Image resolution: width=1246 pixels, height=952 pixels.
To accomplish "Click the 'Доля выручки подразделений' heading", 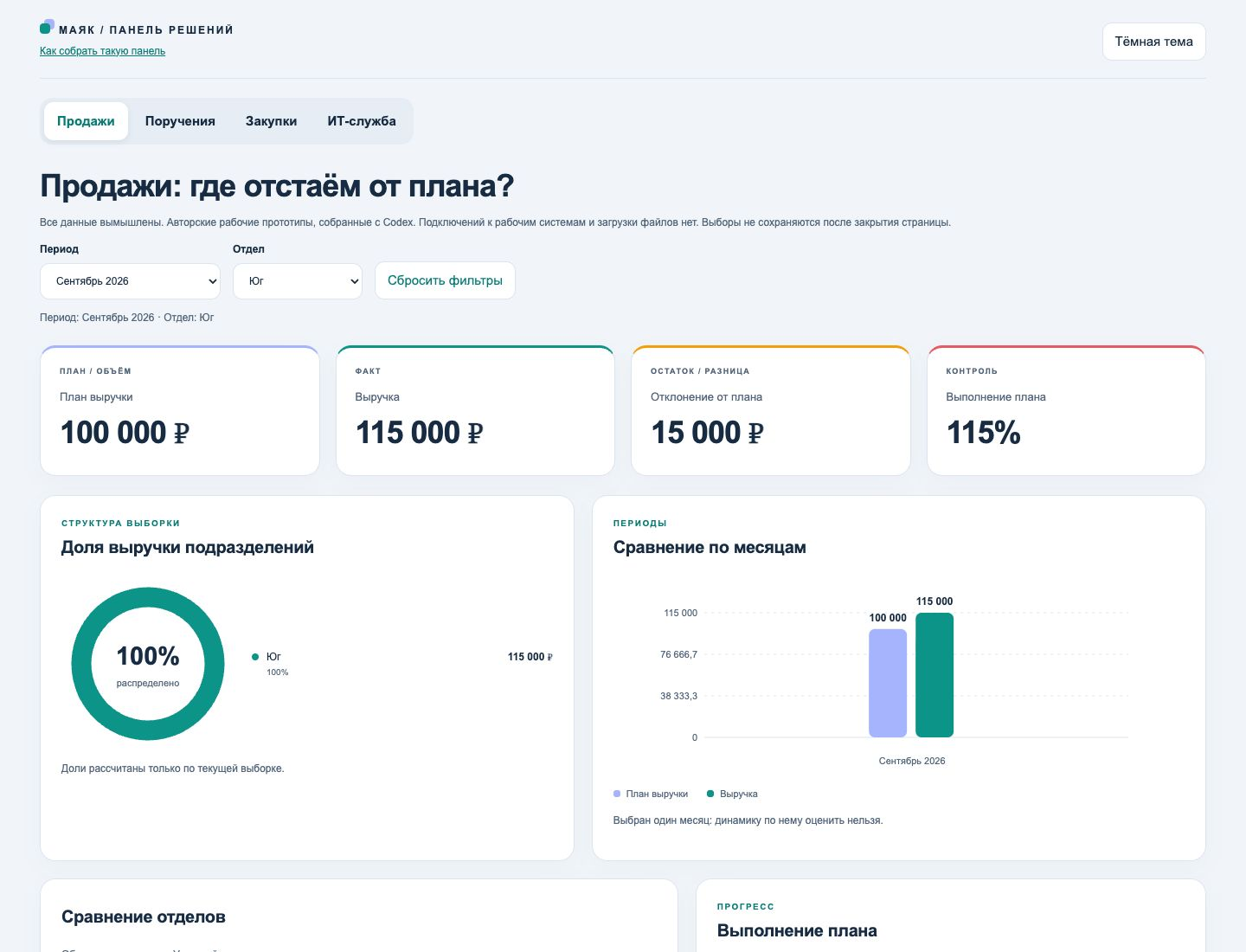I will click(x=188, y=547).
